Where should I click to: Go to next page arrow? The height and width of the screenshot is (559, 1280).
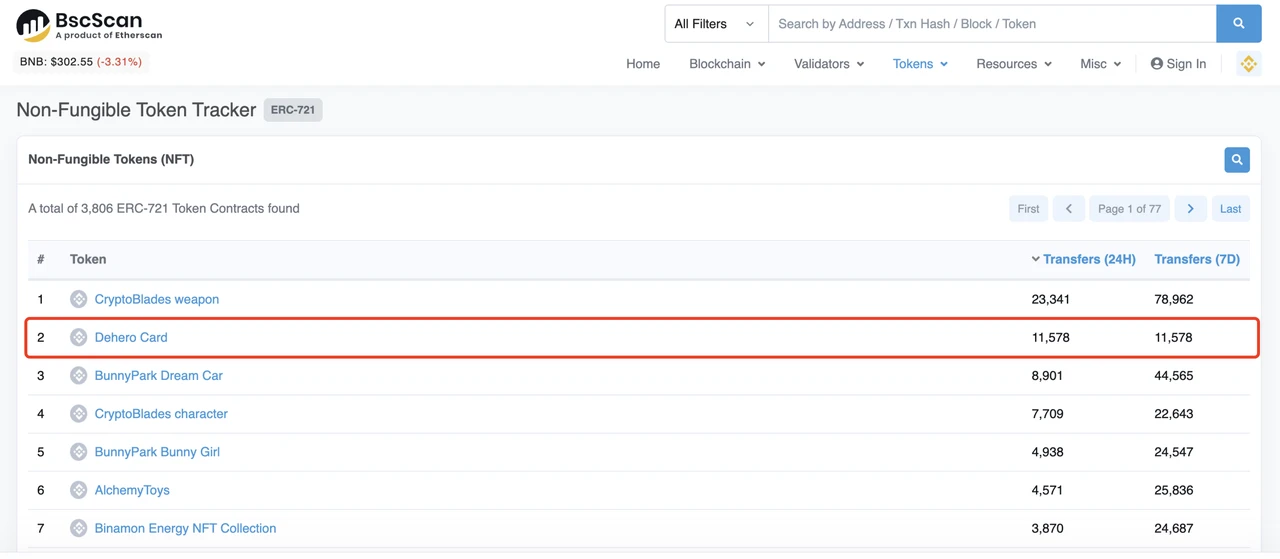(1190, 209)
